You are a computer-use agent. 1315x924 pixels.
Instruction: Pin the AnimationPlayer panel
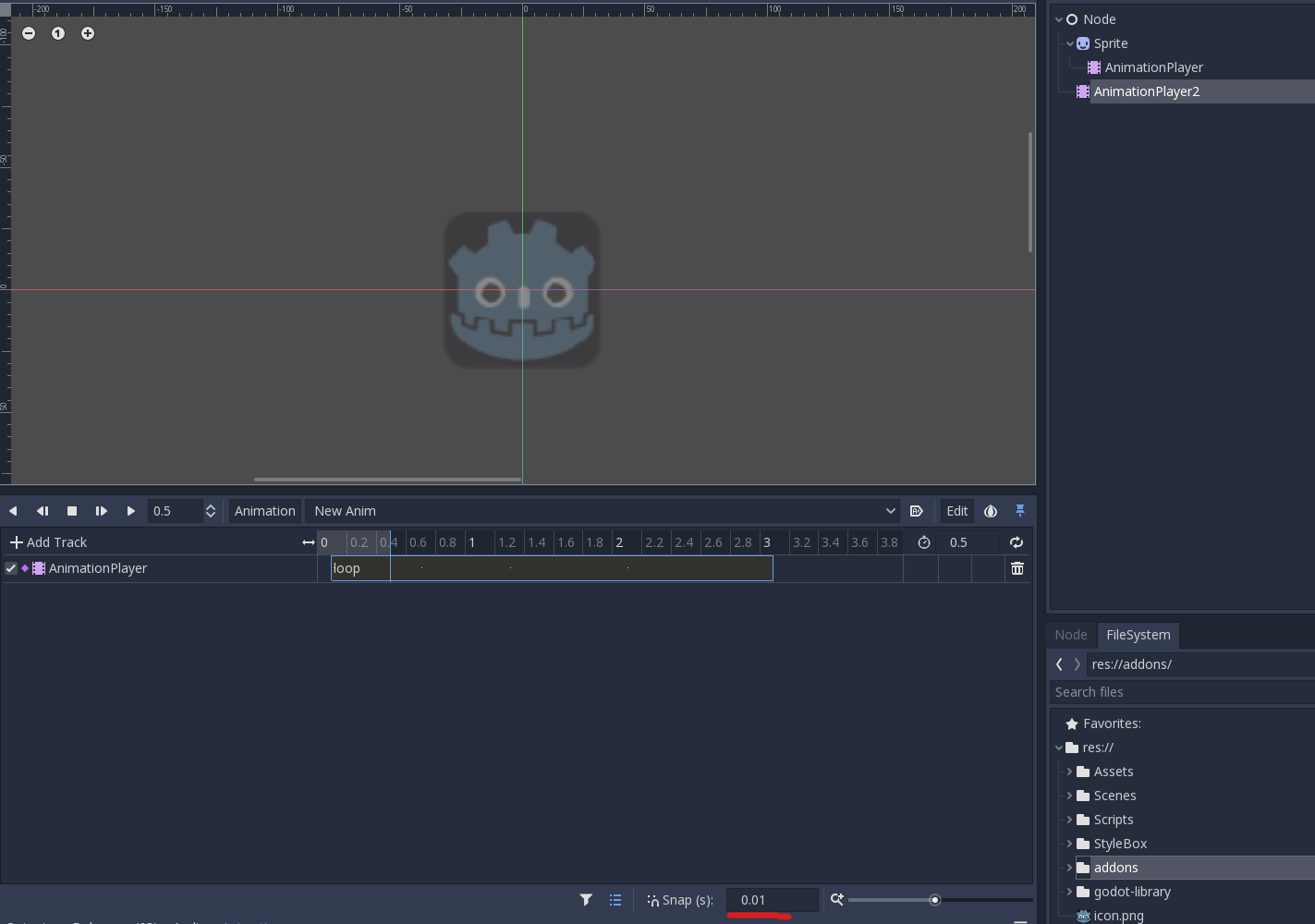1020,510
